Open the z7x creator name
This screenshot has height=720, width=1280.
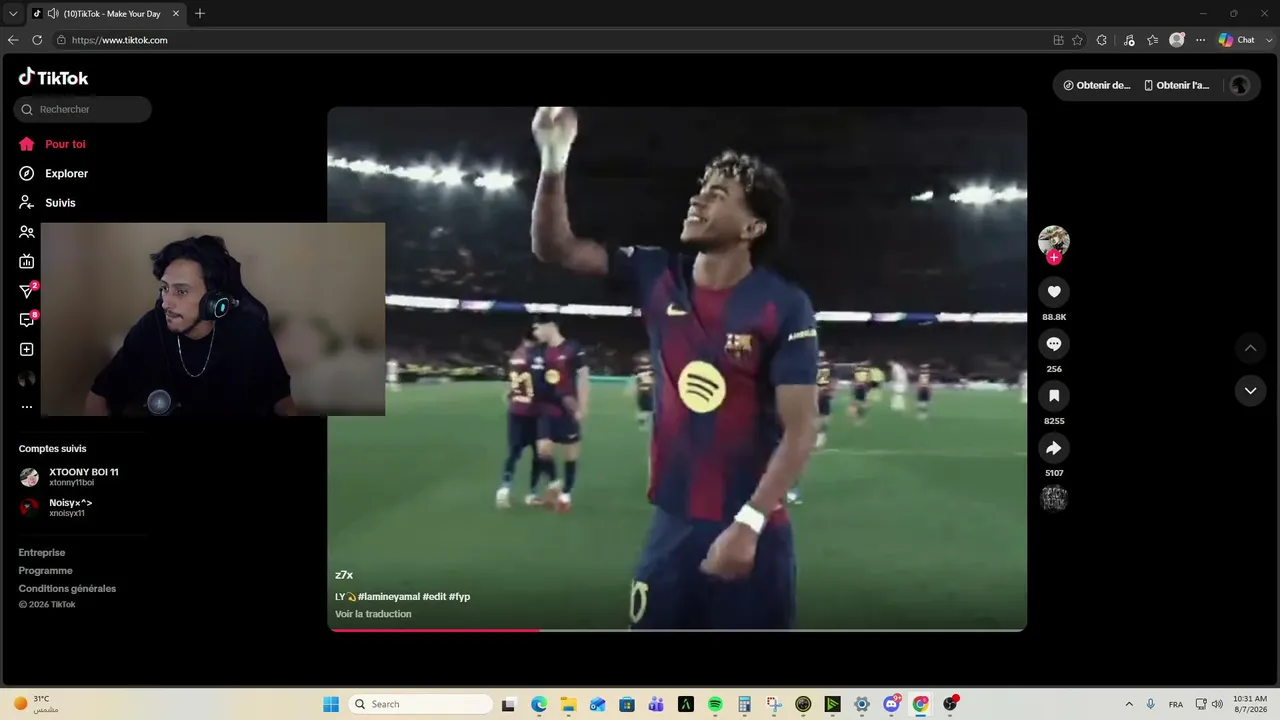344,575
